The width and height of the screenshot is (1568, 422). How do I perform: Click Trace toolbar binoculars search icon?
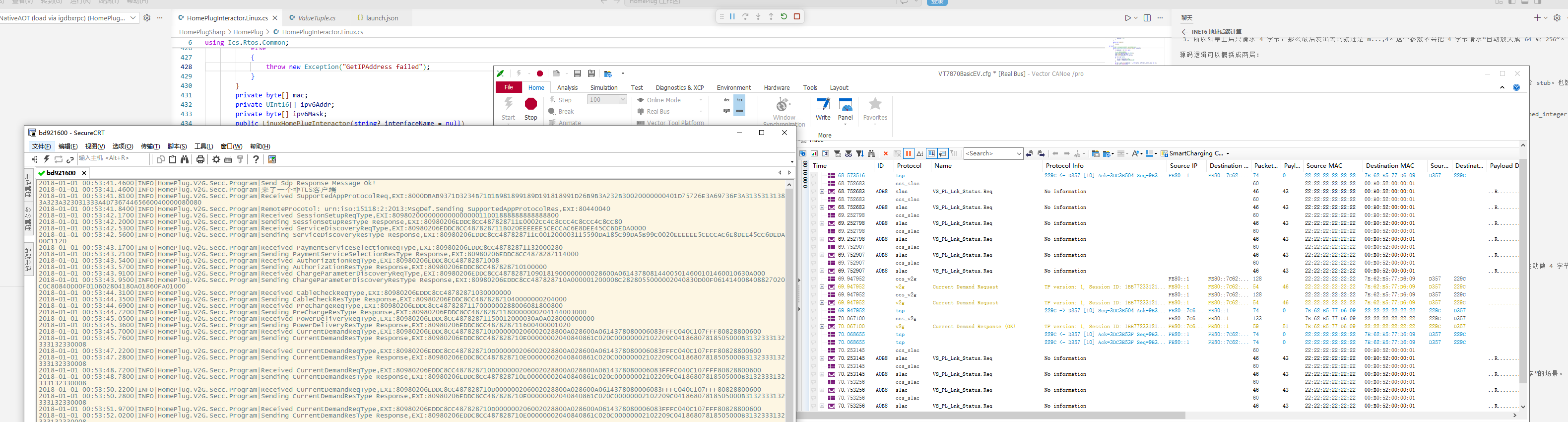point(872,153)
